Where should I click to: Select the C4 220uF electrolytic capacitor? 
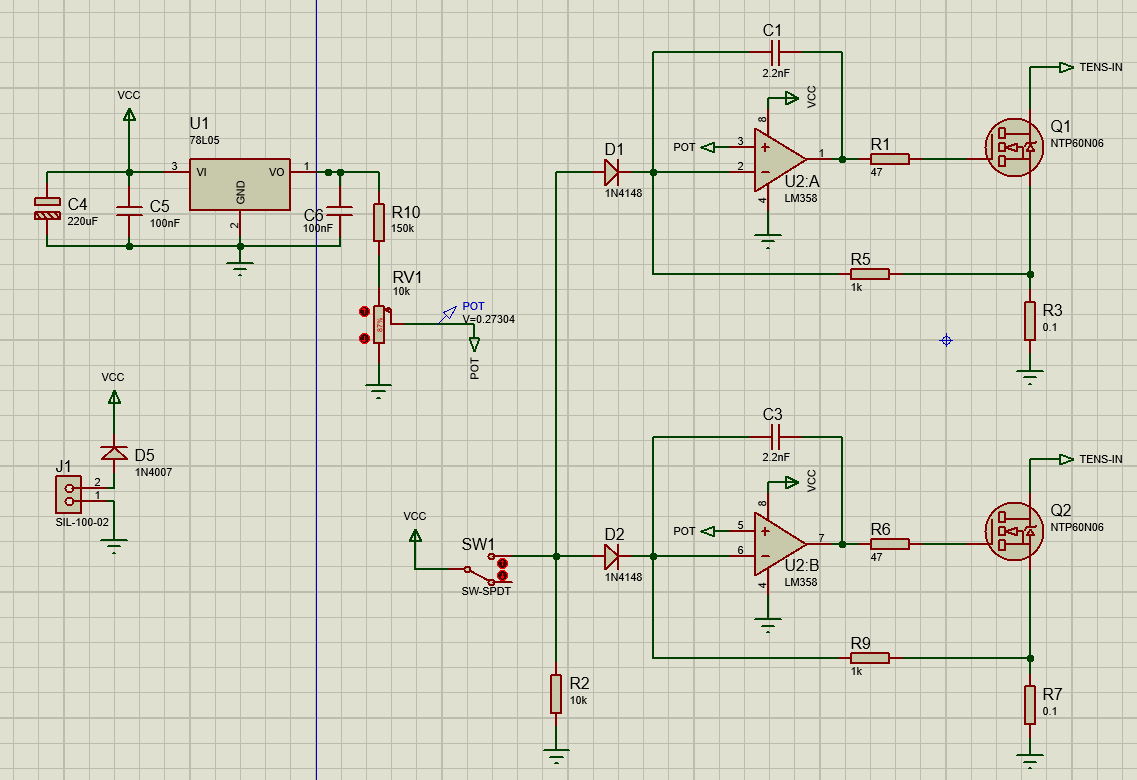pos(47,209)
